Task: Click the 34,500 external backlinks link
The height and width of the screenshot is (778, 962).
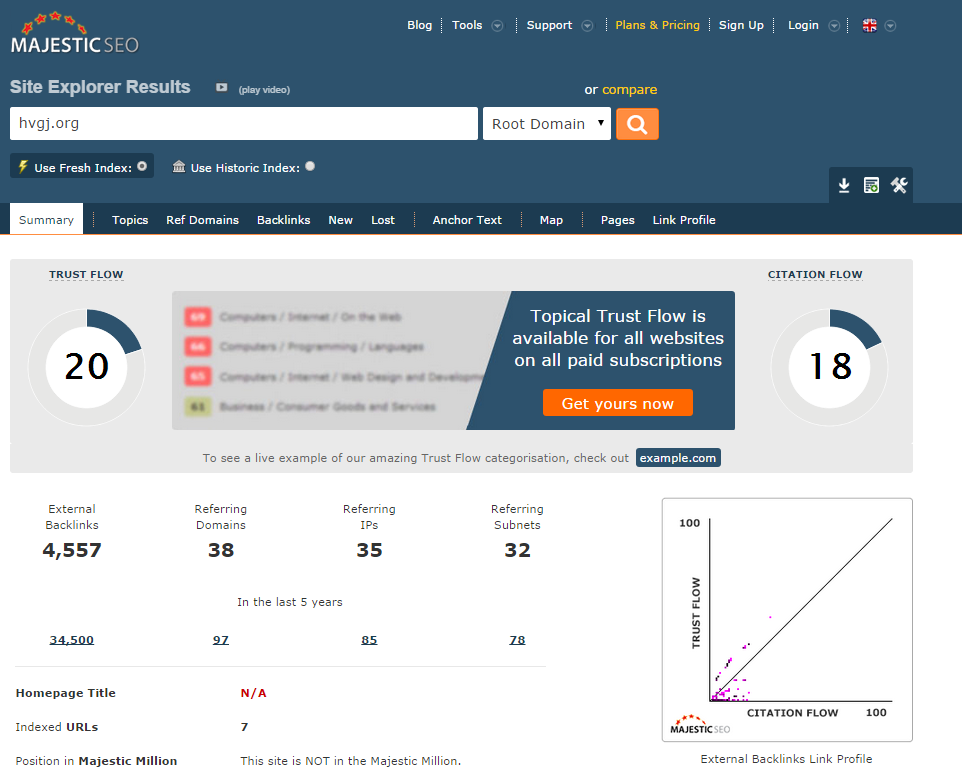Action: 72,640
